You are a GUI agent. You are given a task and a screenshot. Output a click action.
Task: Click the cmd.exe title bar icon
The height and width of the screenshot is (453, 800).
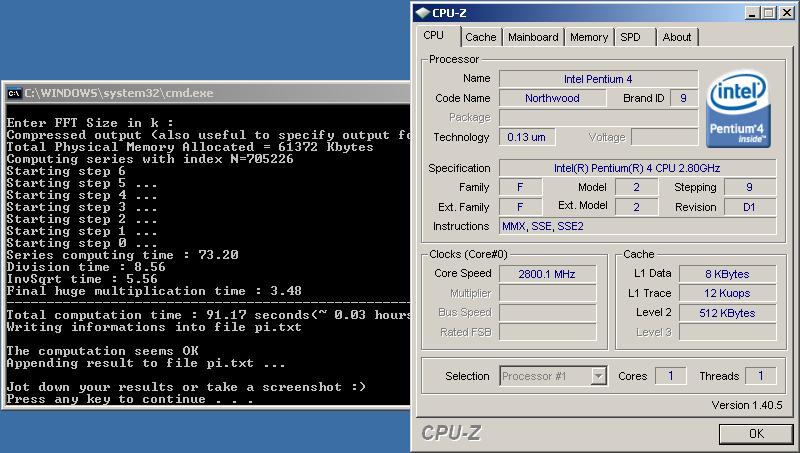tap(14, 93)
